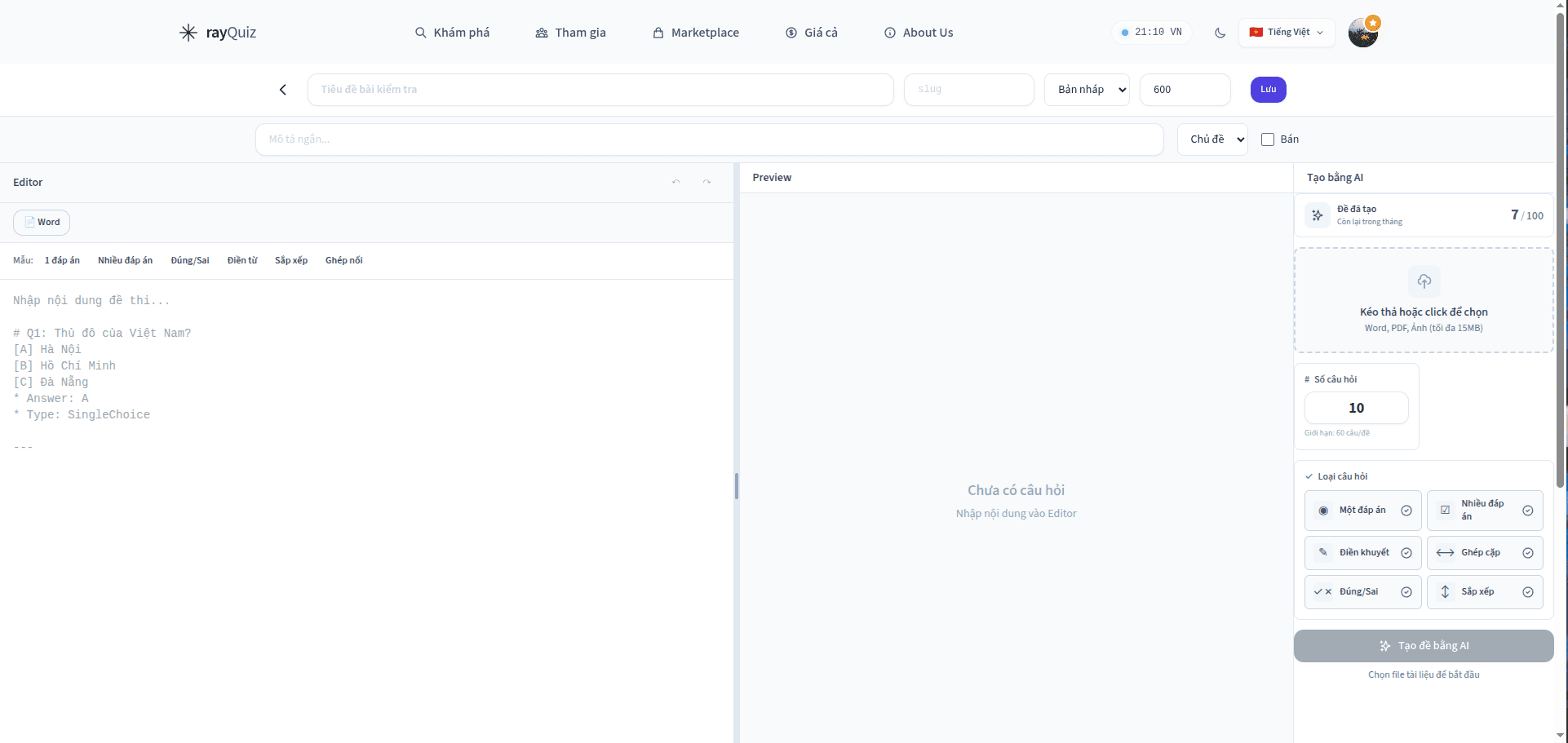Click the rayQuiz star logo
This screenshot has width=1568, height=743.
click(x=188, y=33)
